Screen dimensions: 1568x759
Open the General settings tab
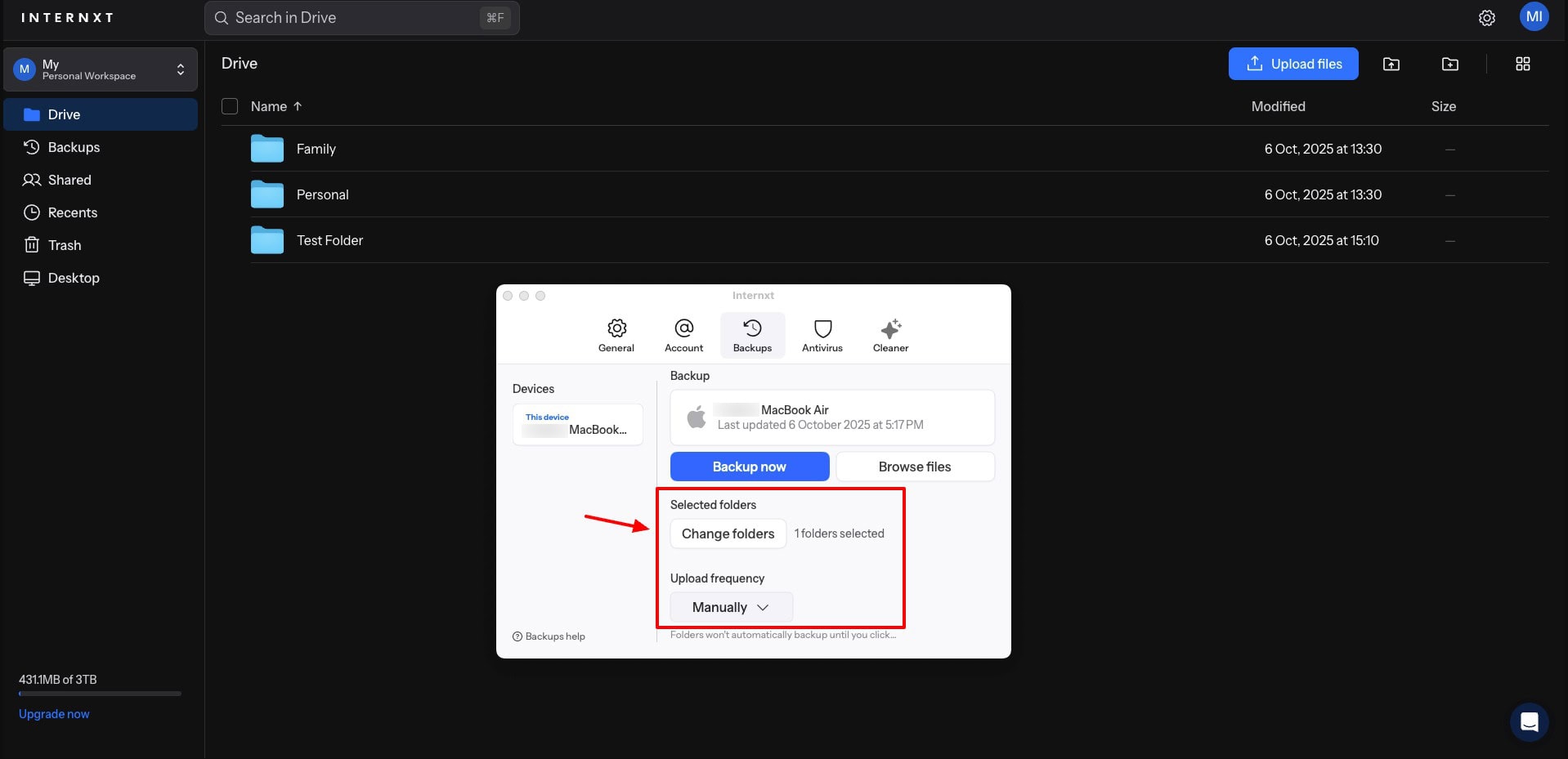[x=616, y=335]
